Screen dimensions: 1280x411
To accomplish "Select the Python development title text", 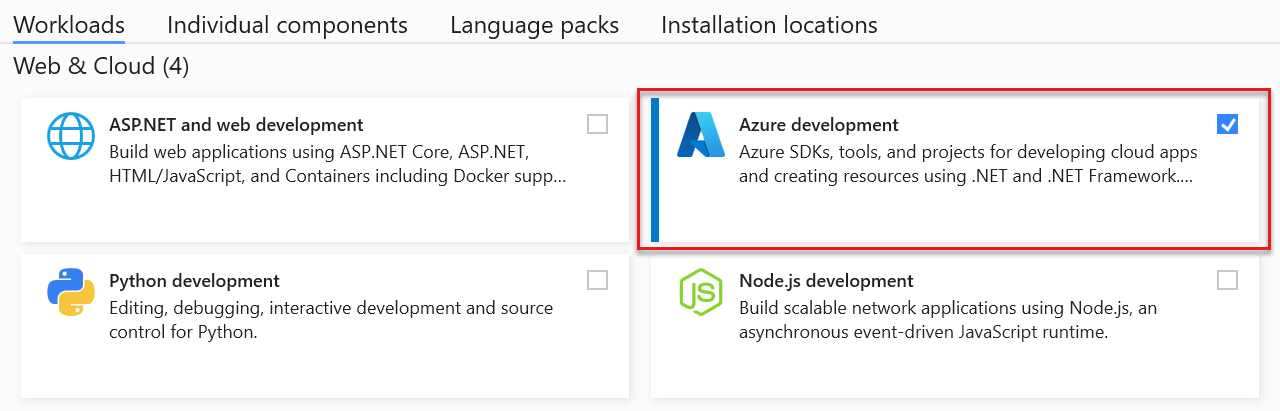I will (194, 281).
